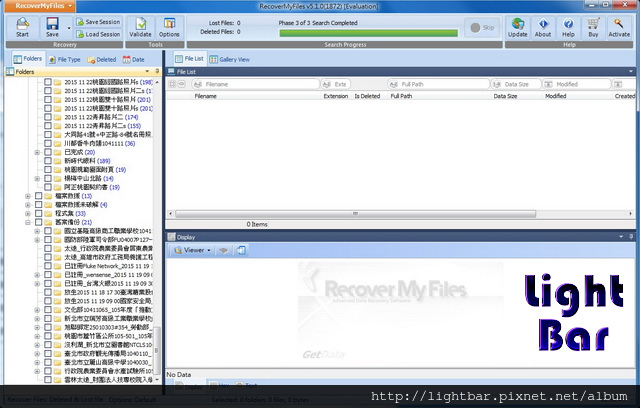Image resolution: width=640 pixels, height=408 pixels.
Task: Tick the checkbox for the 2015 11 22 folder (155)
Action: coord(48,126)
